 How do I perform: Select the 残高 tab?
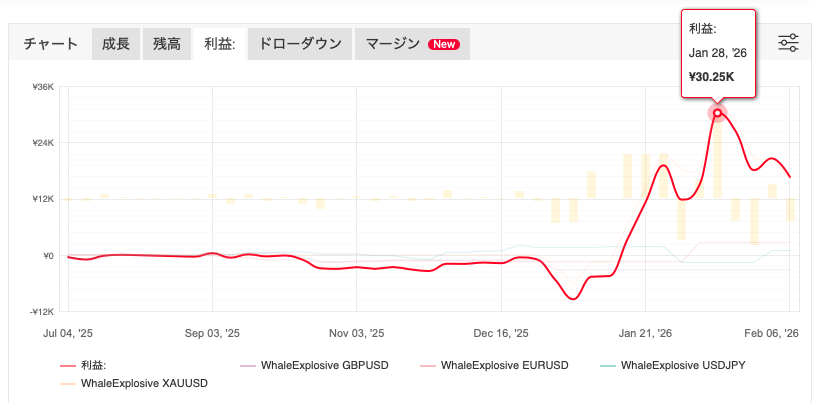point(166,44)
